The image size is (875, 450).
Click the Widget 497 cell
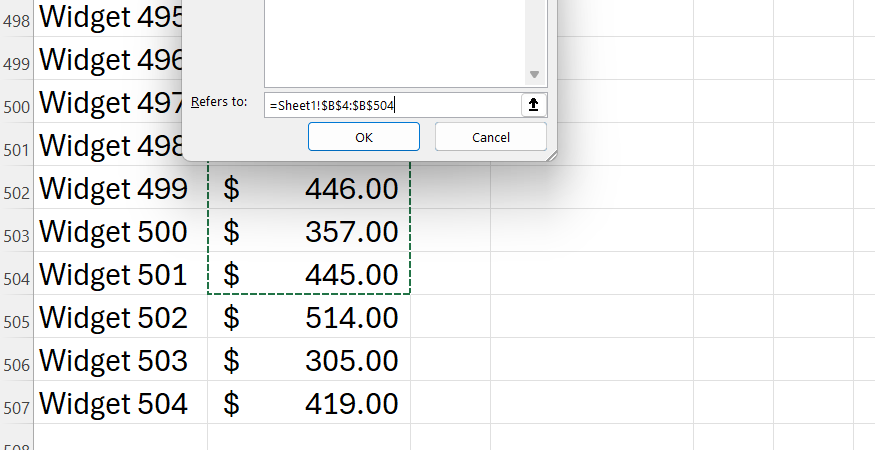pyautogui.click(x=108, y=102)
